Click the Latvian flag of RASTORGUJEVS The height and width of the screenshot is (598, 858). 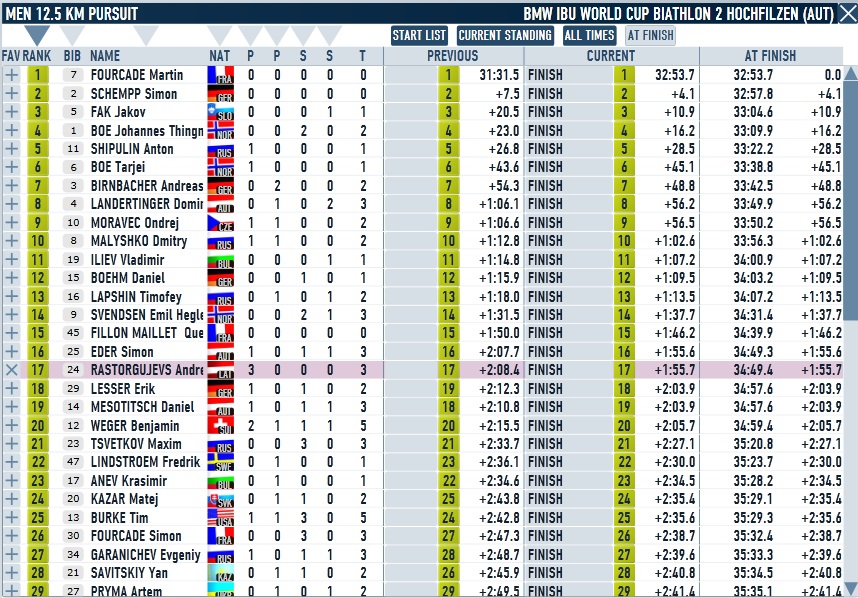[x=221, y=370]
